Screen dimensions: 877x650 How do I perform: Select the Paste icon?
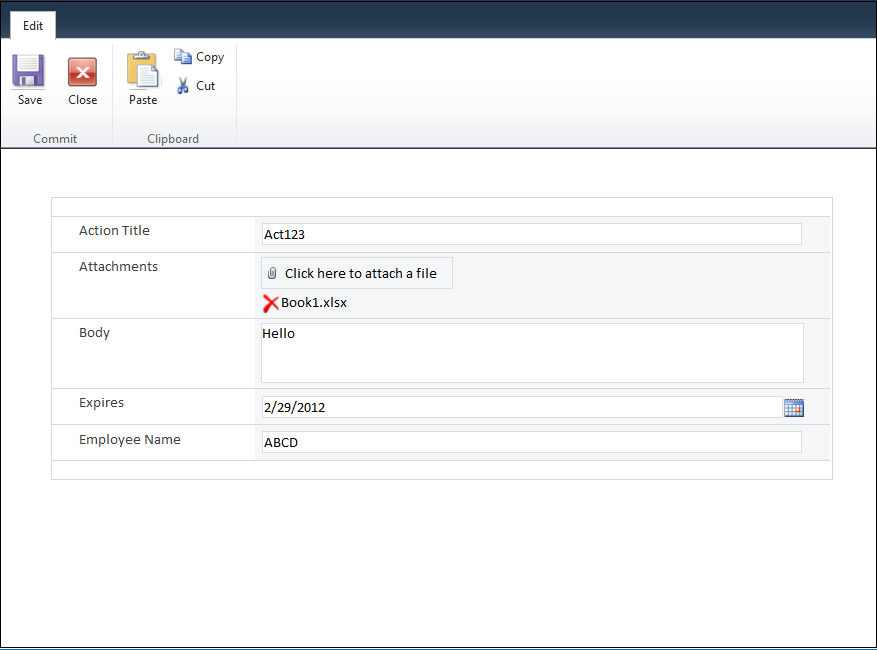coord(142,72)
